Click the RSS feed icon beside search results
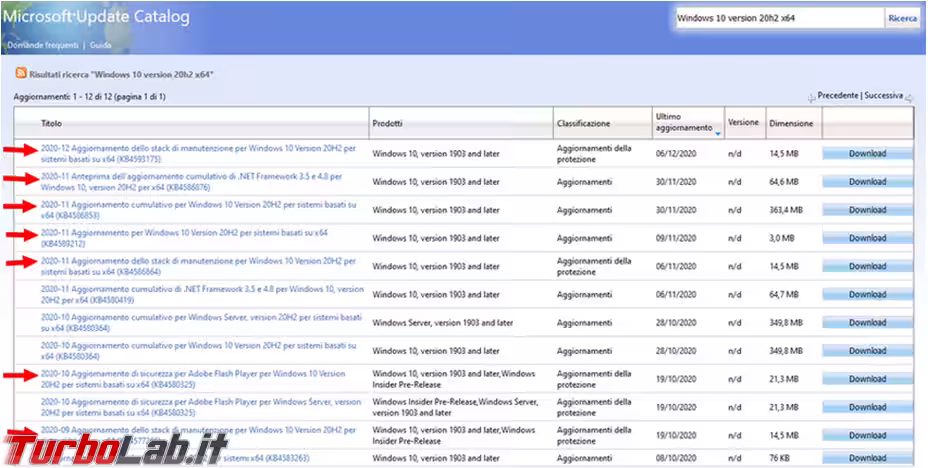 pos(21,74)
